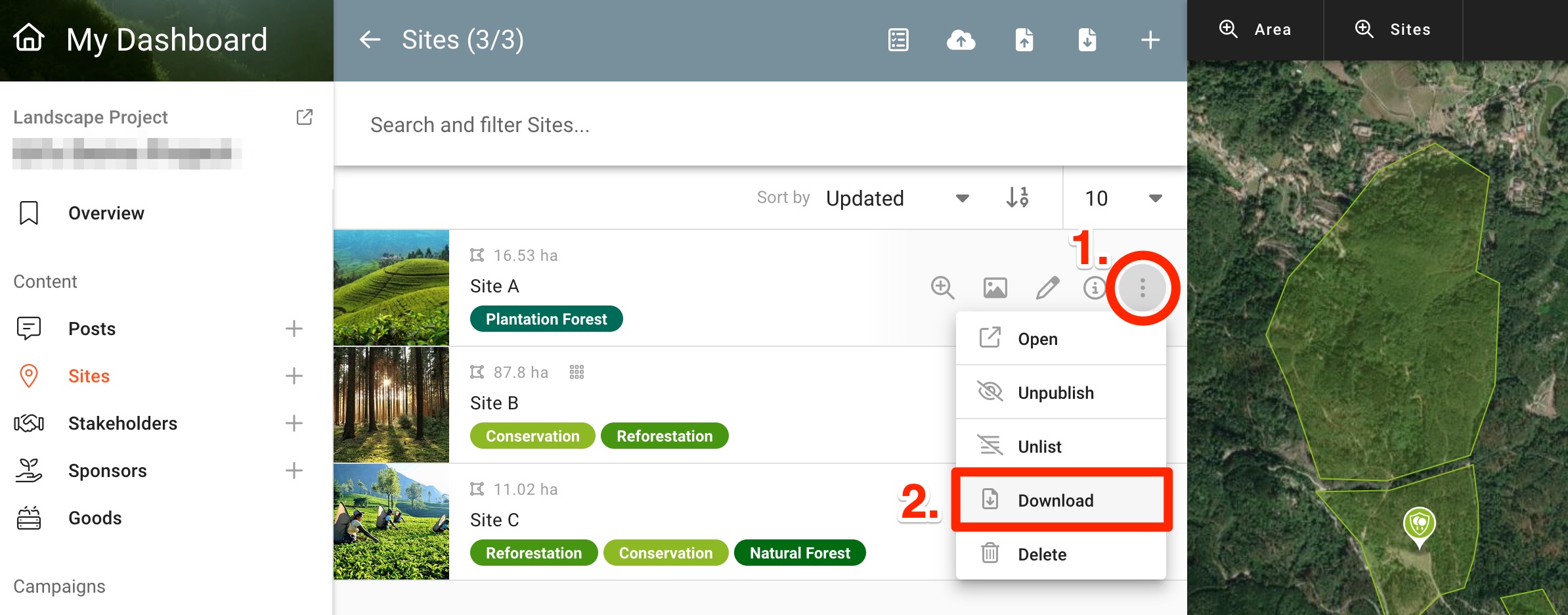This screenshot has height=615, width=1568.
Task: Open the list view icon in Sites header
Action: point(898,39)
